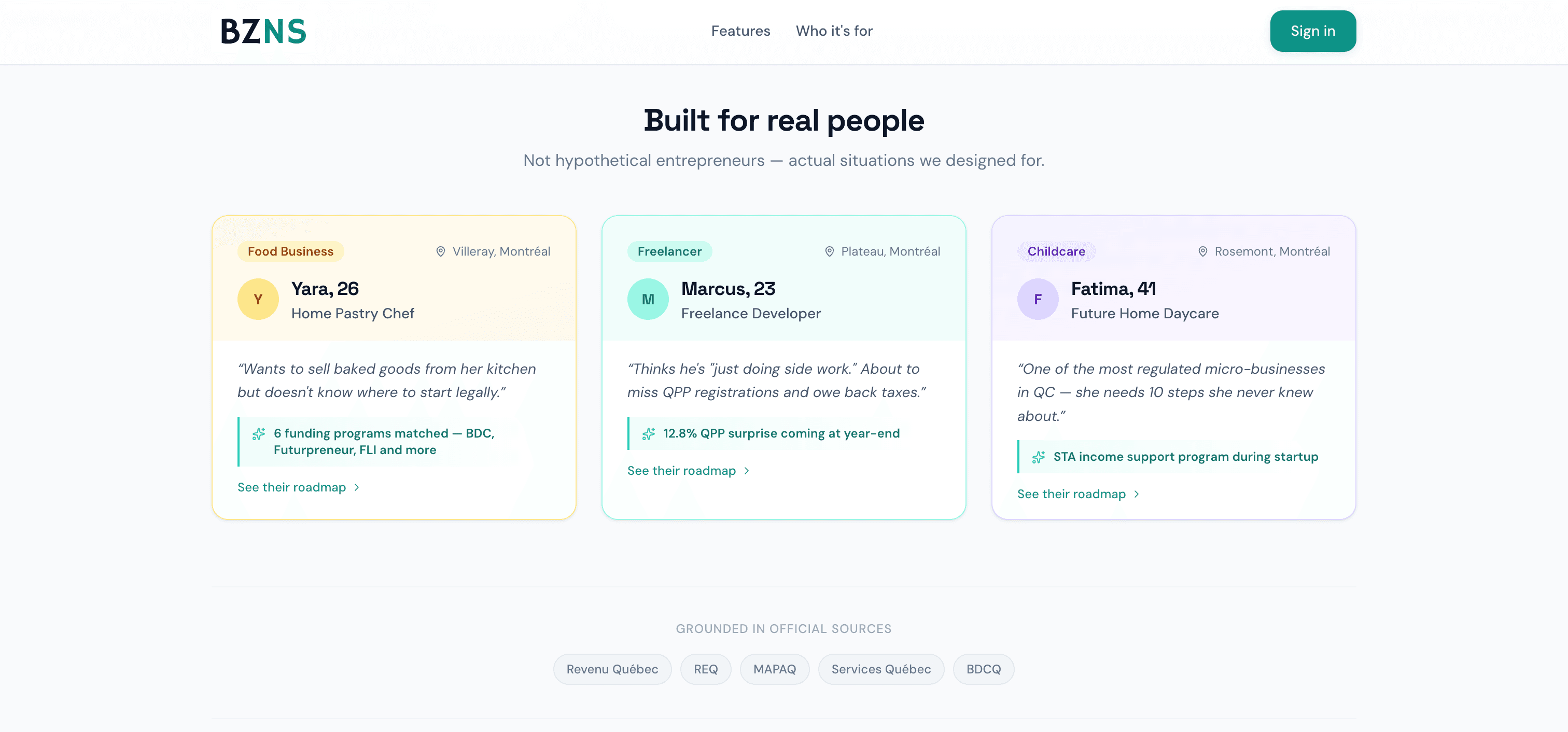Screen dimensions: 1568x732
Task: Open the Features menu item
Action: (740, 31)
